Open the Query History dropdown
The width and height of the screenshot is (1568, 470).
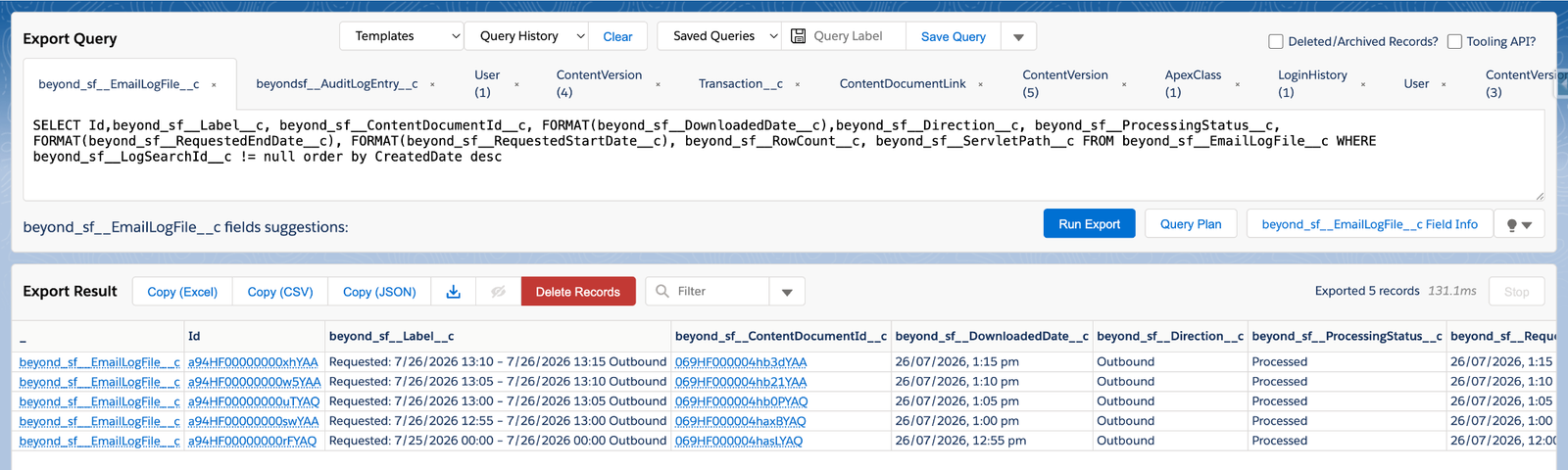526,36
